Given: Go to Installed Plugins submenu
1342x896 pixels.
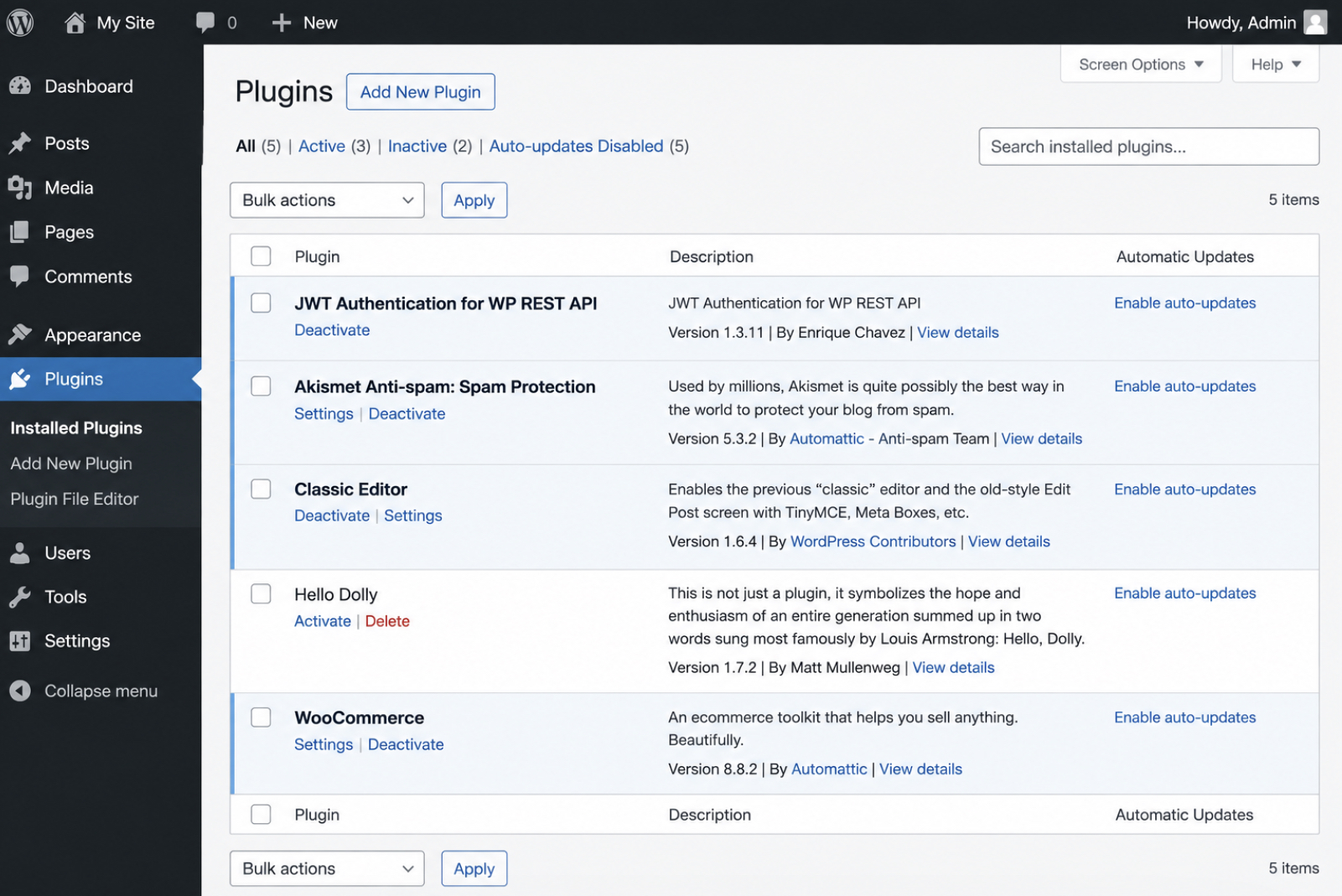Looking at the screenshot, I should pyautogui.click(x=76, y=427).
